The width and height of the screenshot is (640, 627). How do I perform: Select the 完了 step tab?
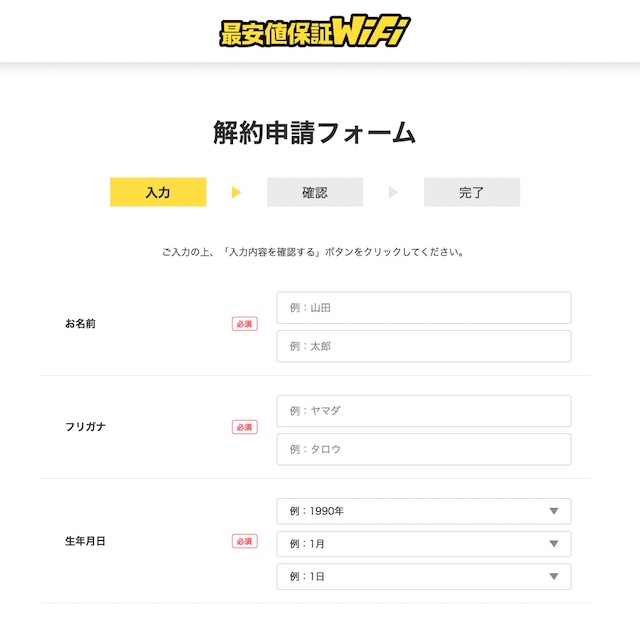coord(472,192)
